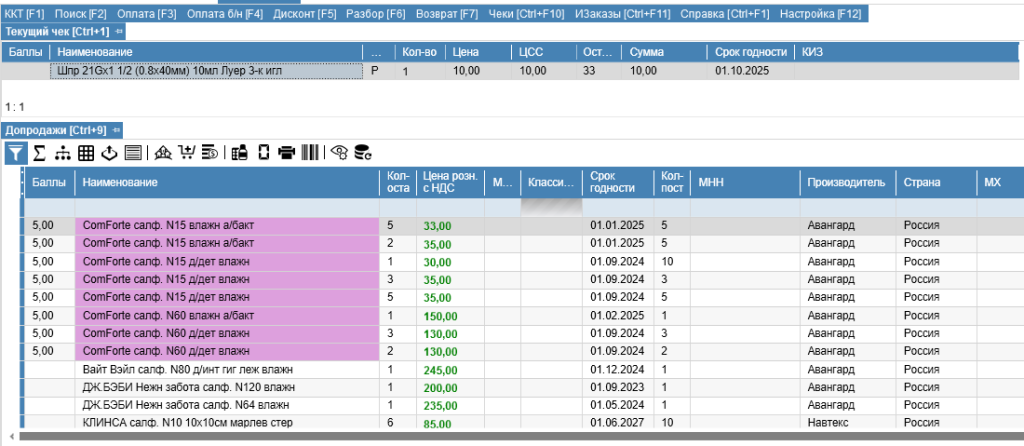Screen dimensions: 1024x446
Task: Toggle the filter funnel icon in Допродажи toolbar
Action: point(16,153)
